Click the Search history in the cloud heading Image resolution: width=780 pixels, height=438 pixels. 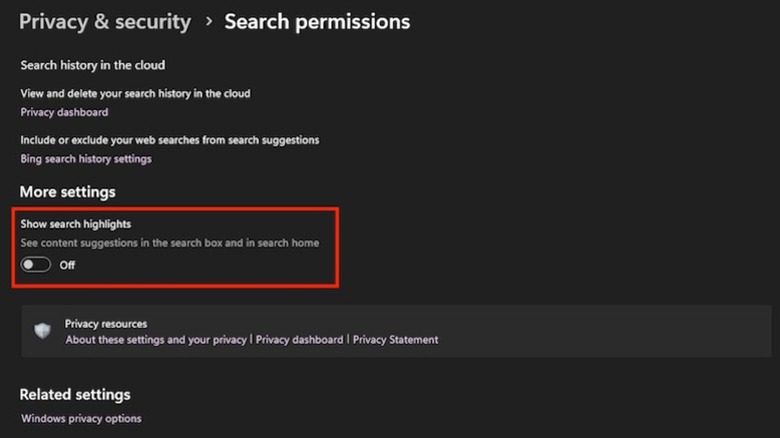(93, 65)
